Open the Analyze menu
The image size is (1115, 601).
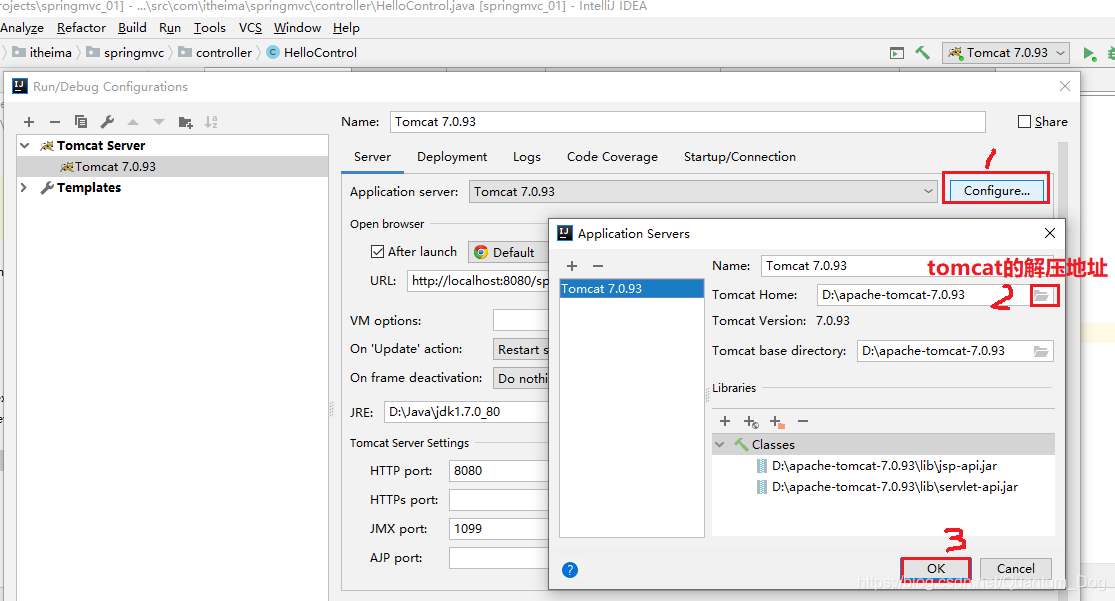pos(22,28)
